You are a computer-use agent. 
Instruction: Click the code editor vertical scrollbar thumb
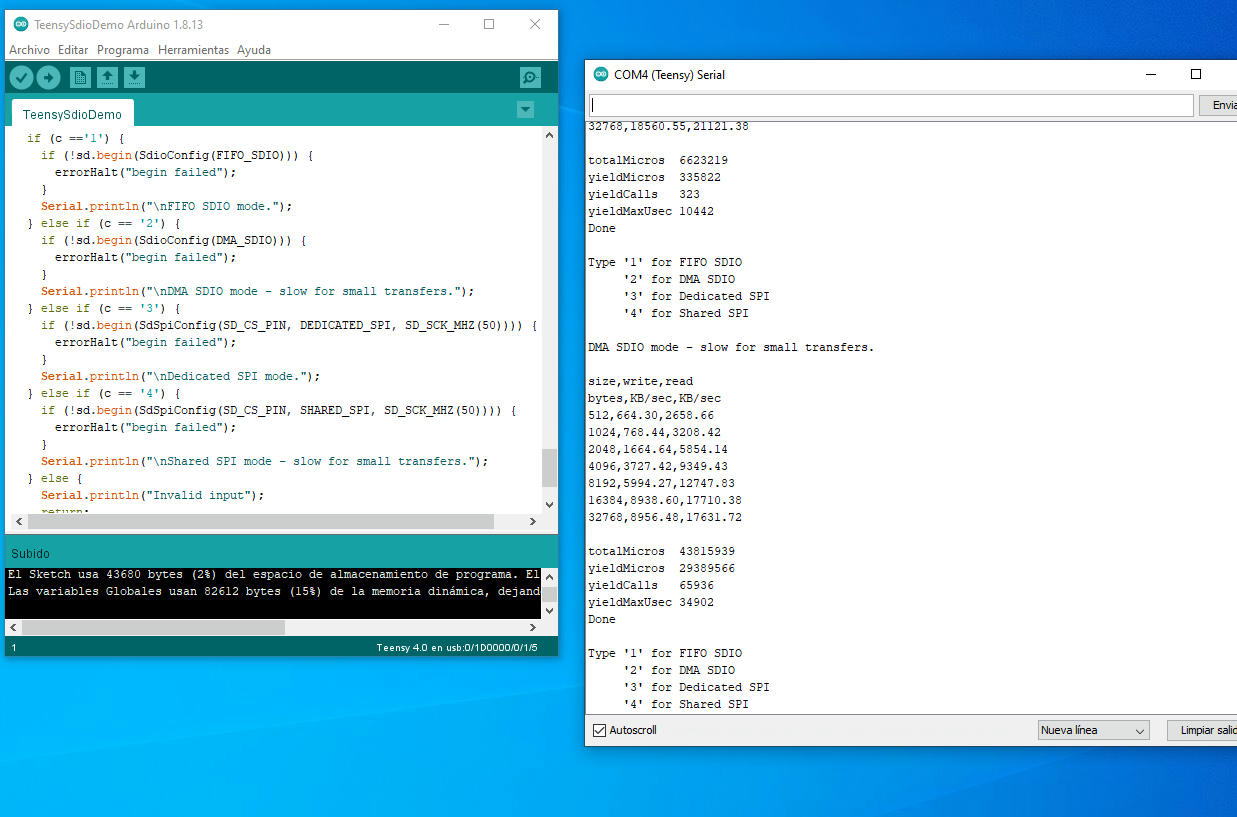549,467
